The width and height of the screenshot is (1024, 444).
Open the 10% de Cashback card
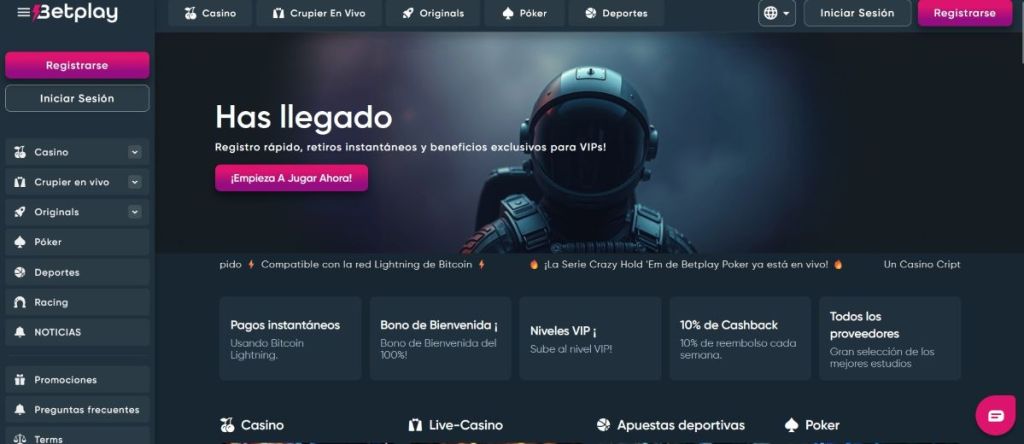740,338
